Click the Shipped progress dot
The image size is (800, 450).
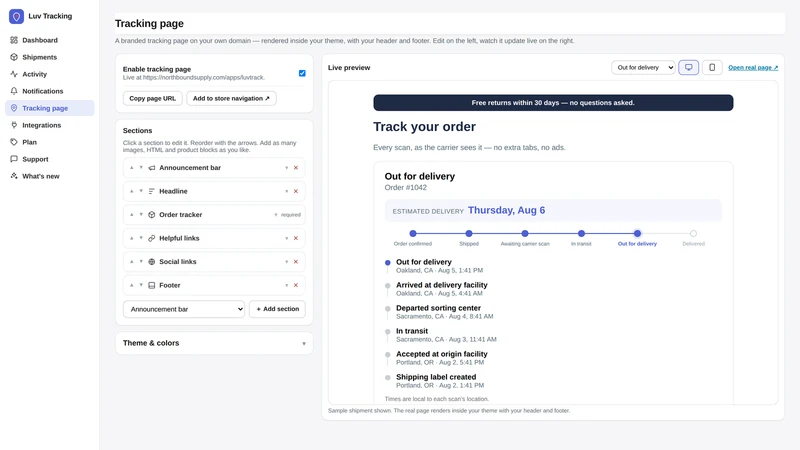point(469,234)
